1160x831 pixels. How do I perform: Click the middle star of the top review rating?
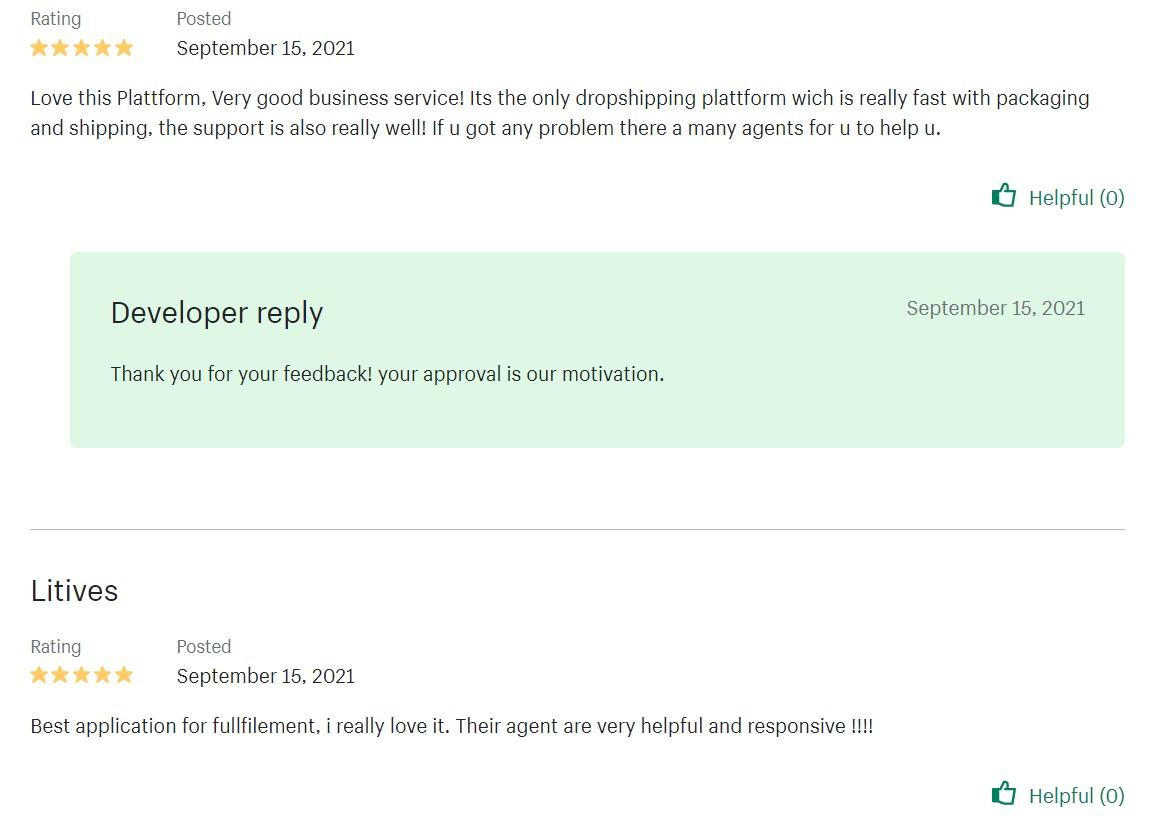[81, 48]
